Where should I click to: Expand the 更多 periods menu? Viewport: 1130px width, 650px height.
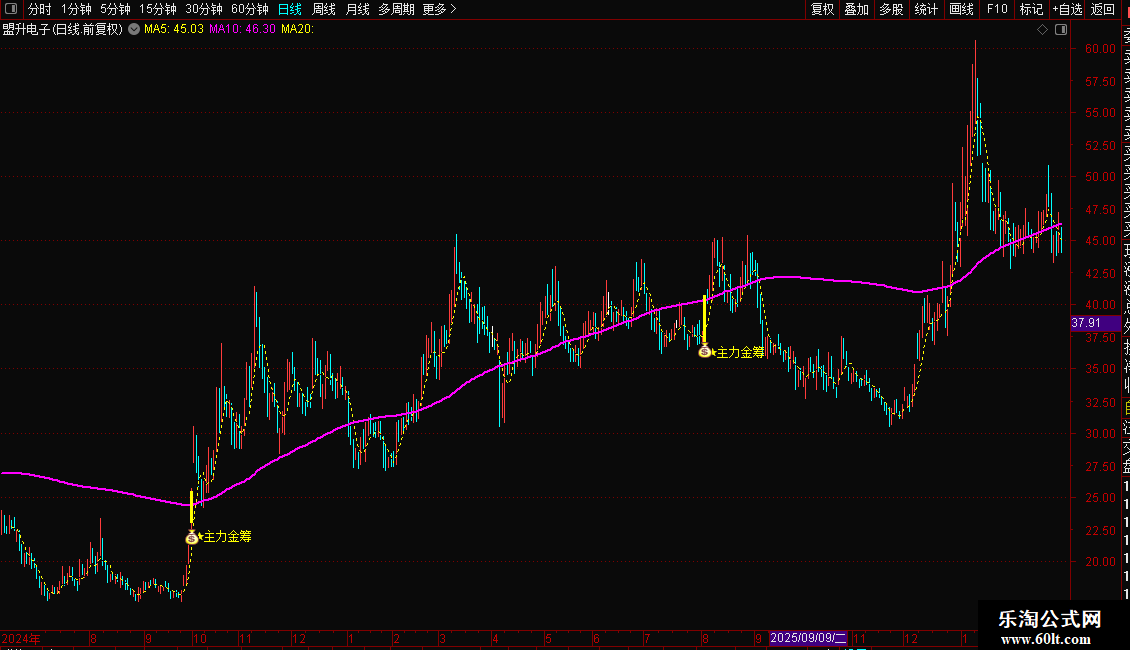click(439, 9)
